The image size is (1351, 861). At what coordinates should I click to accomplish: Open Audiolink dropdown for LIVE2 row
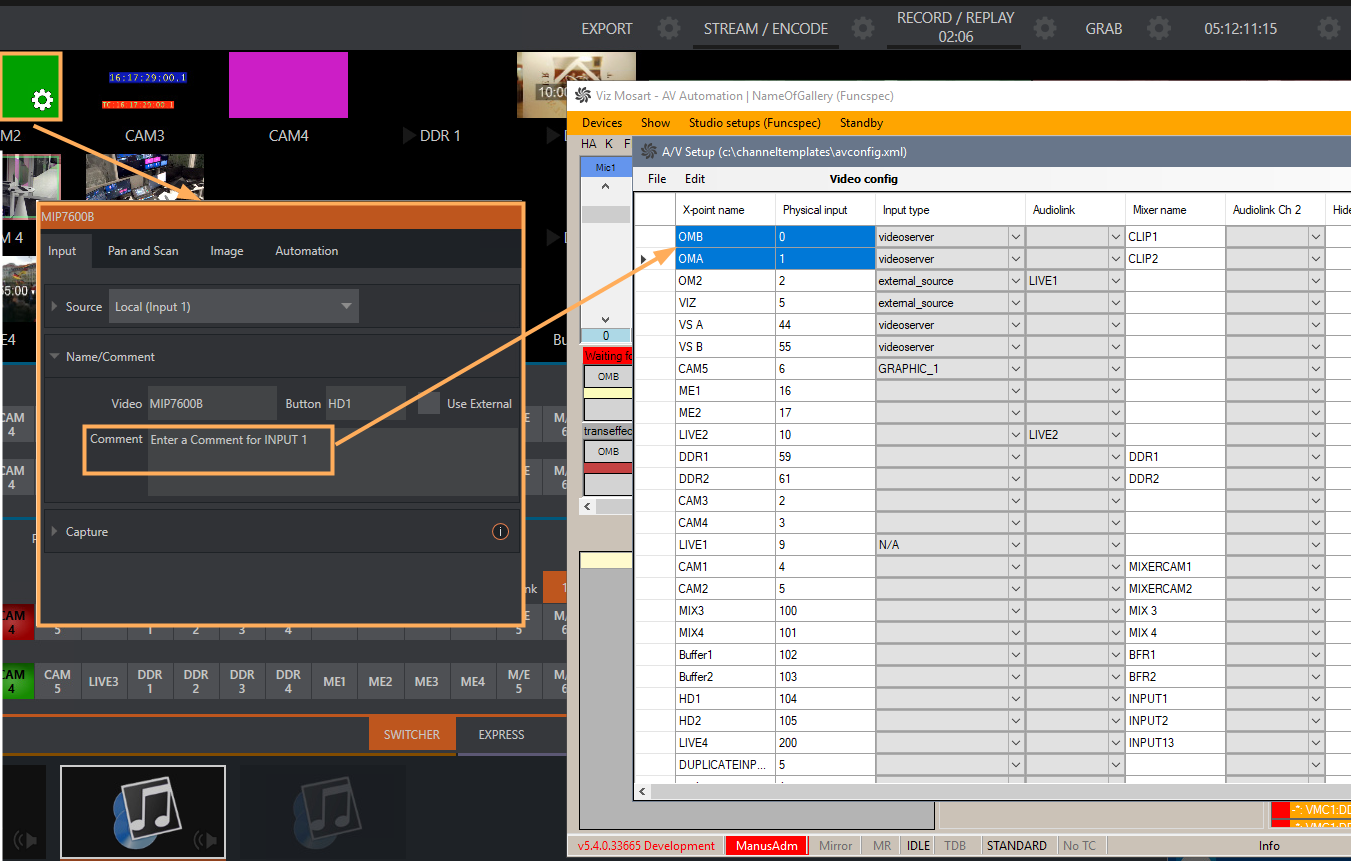[1115, 435]
